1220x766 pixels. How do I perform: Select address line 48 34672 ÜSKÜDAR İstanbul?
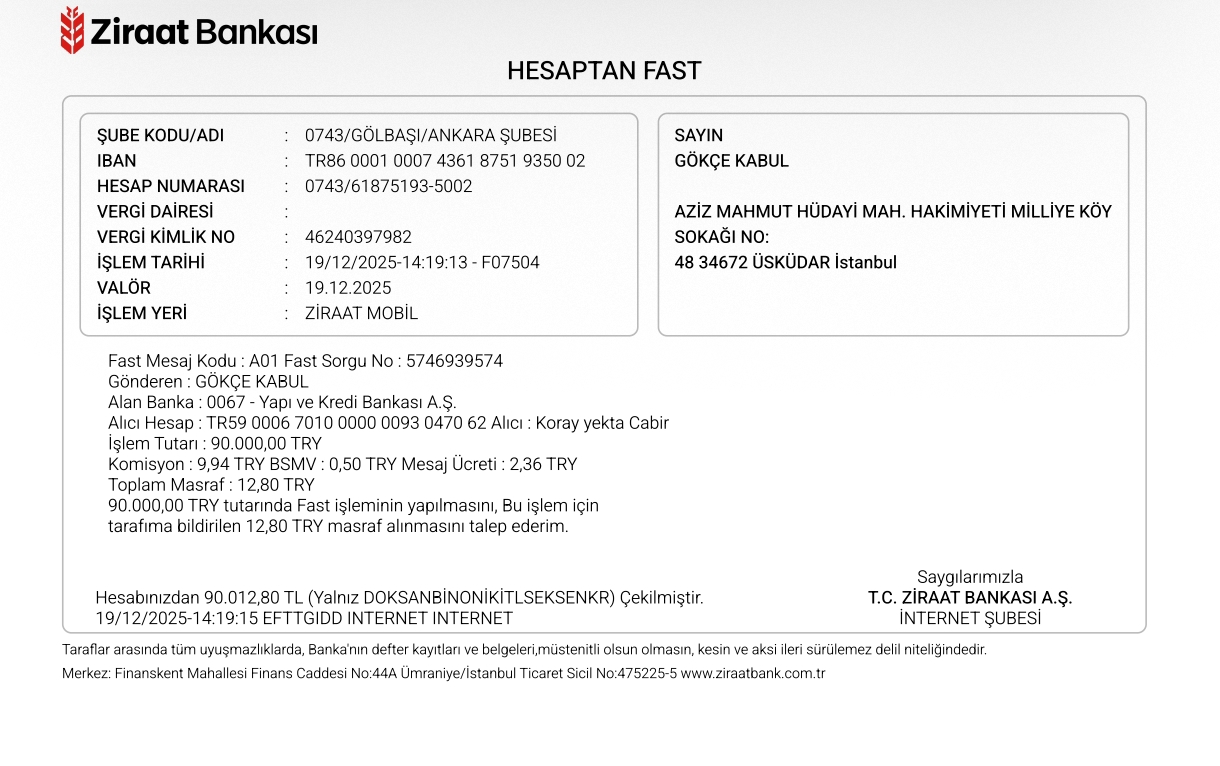(x=786, y=263)
